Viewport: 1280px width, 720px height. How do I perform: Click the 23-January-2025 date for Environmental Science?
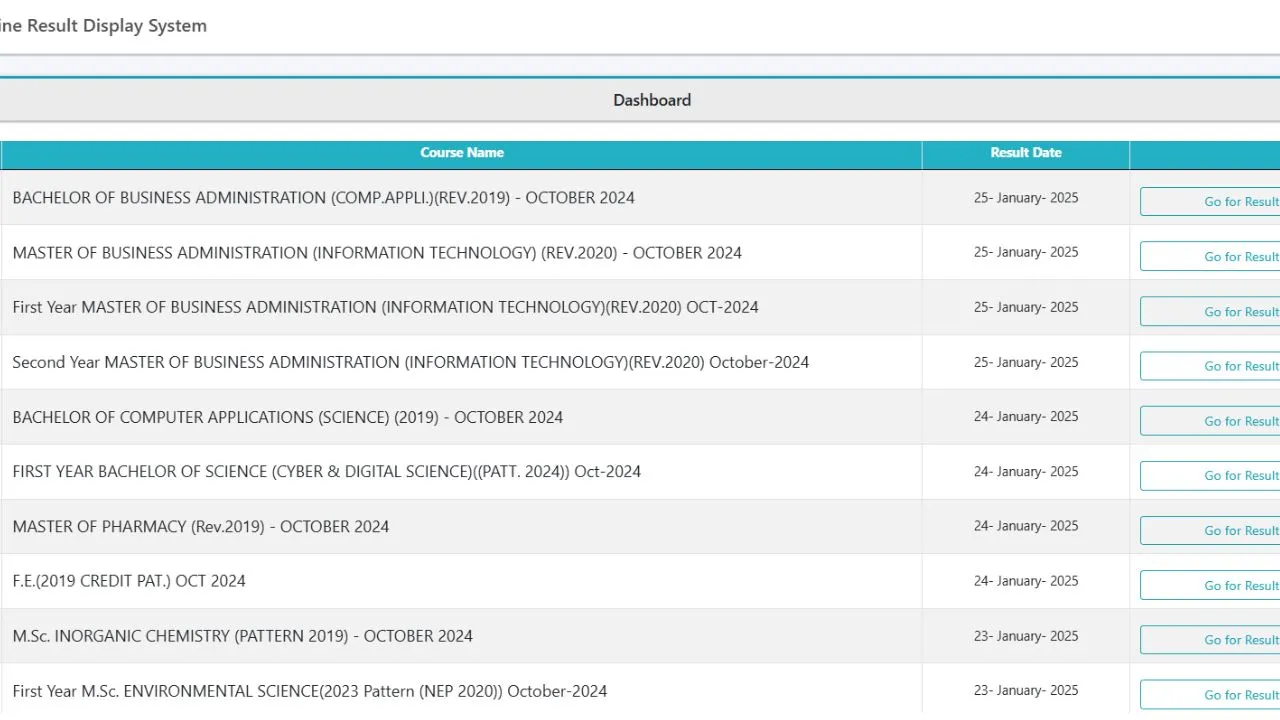tap(1026, 690)
